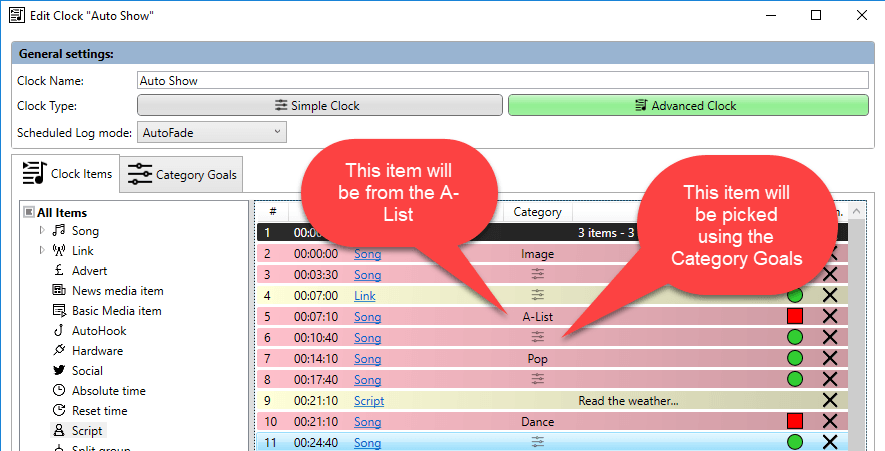The width and height of the screenshot is (885, 451).
Task: Toggle green circle indicator on row 11
Action: pyautogui.click(x=795, y=442)
